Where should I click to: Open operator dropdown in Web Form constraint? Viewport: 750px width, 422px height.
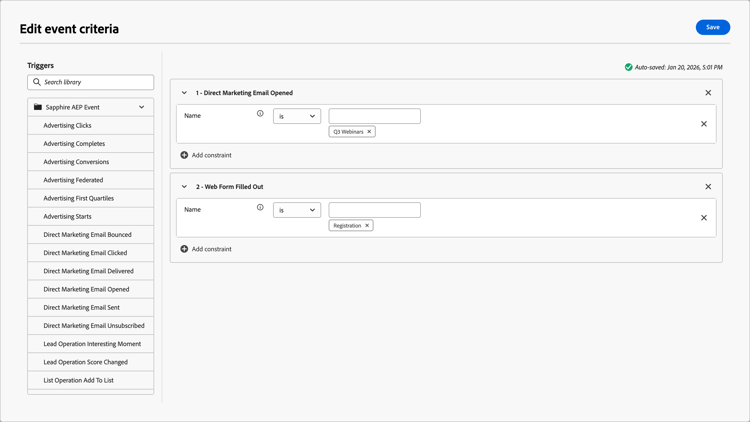pyautogui.click(x=297, y=210)
